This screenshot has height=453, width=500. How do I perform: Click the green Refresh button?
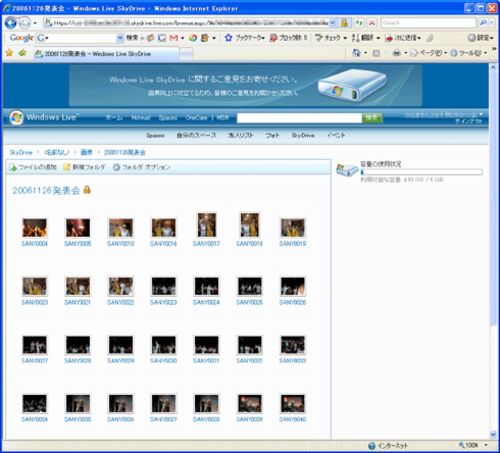pyautogui.click(x=359, y=23)
